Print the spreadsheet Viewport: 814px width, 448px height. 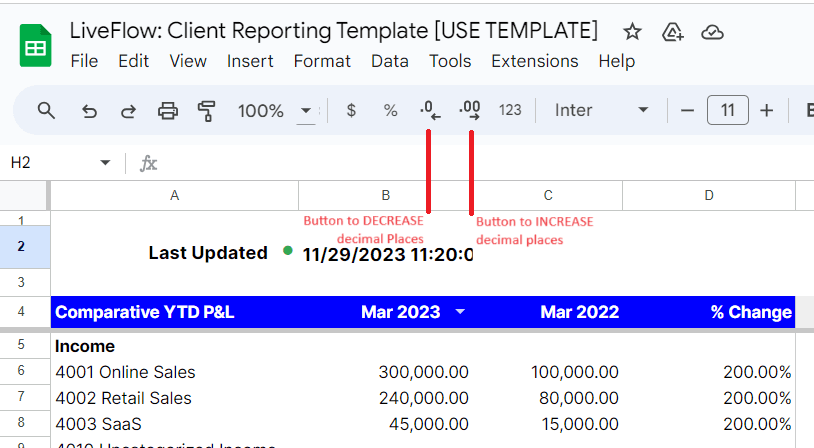168,111
